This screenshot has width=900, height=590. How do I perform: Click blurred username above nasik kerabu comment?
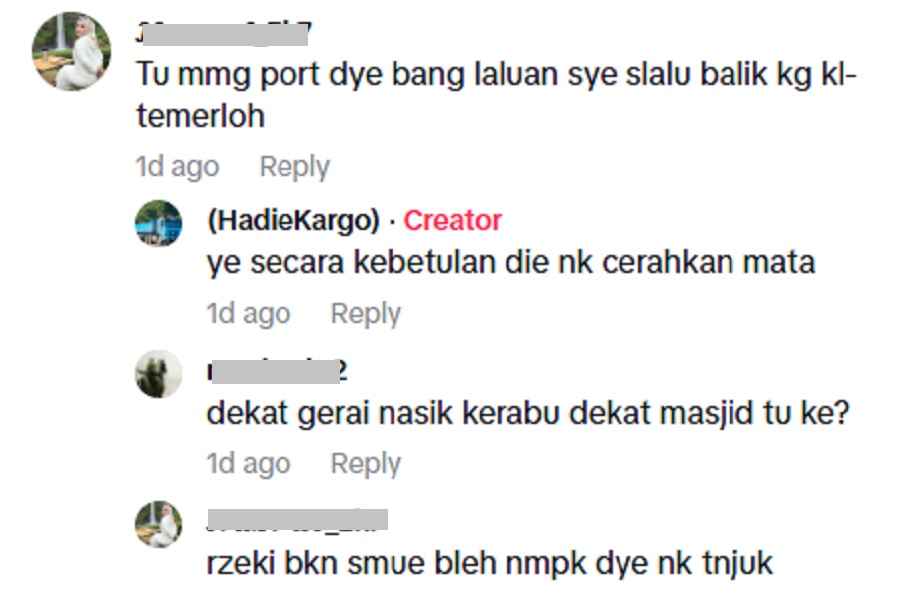277,371
